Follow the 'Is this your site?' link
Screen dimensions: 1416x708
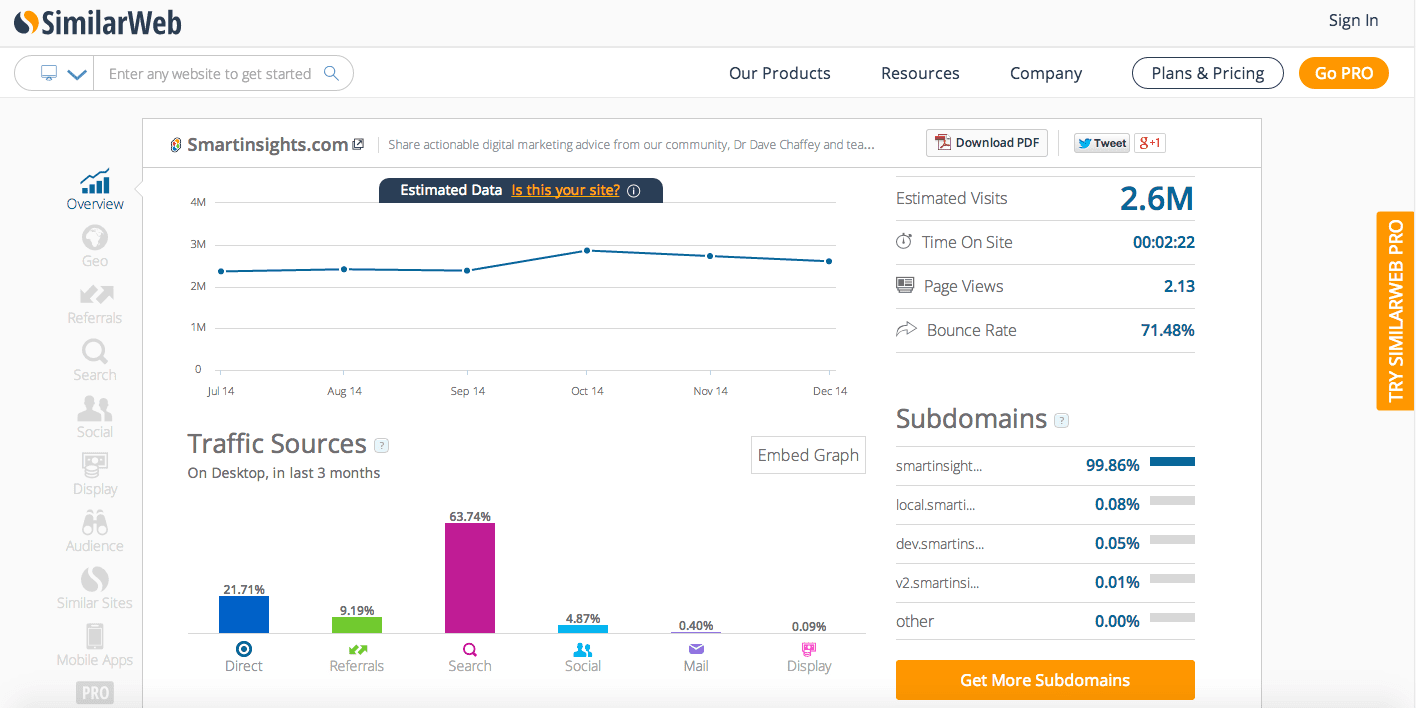(x=565, y=190)
